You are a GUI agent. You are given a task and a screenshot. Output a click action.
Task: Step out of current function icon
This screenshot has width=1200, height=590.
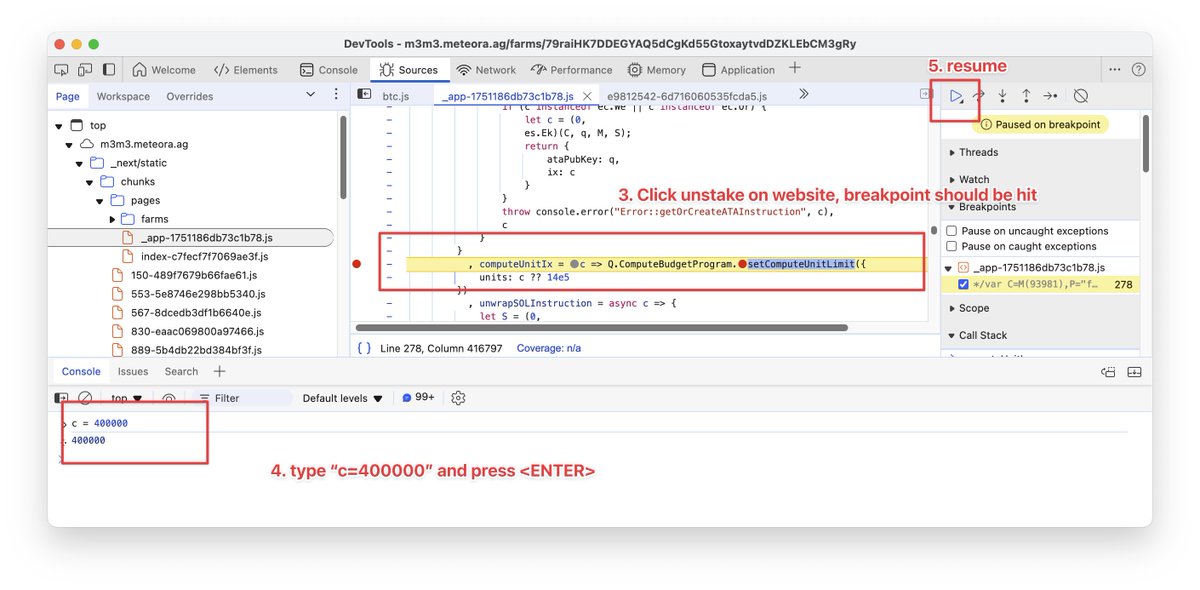click(x=1026, y=96)
